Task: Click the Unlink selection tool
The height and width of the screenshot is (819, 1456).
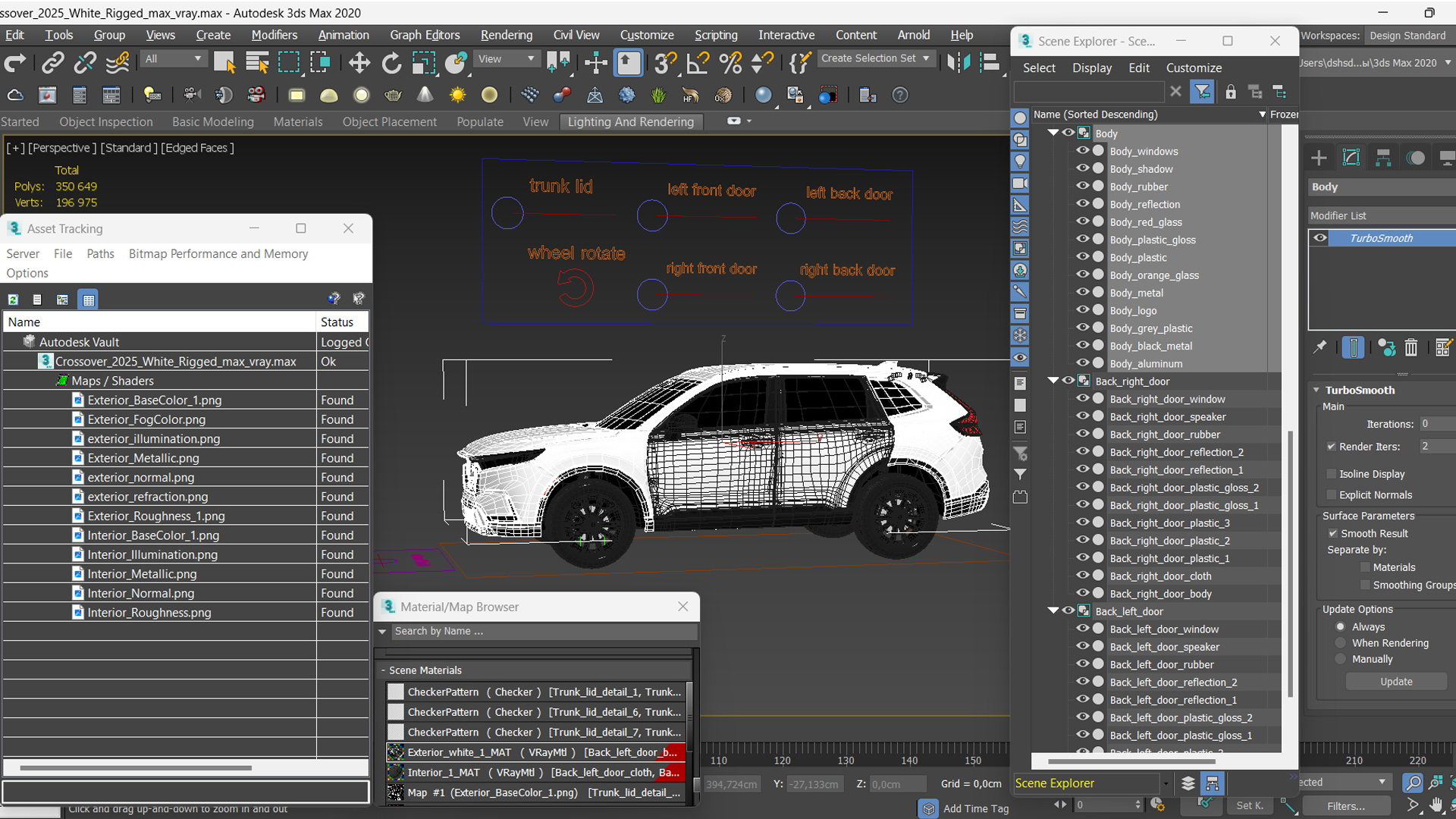Action: [85, 62]
